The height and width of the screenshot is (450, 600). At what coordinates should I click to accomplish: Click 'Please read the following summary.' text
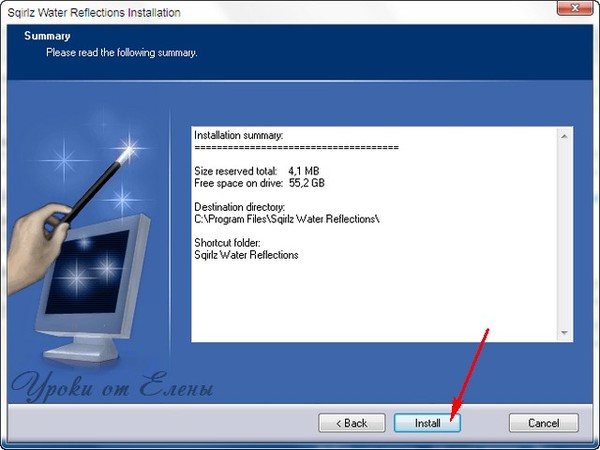(x=122, y=52)
